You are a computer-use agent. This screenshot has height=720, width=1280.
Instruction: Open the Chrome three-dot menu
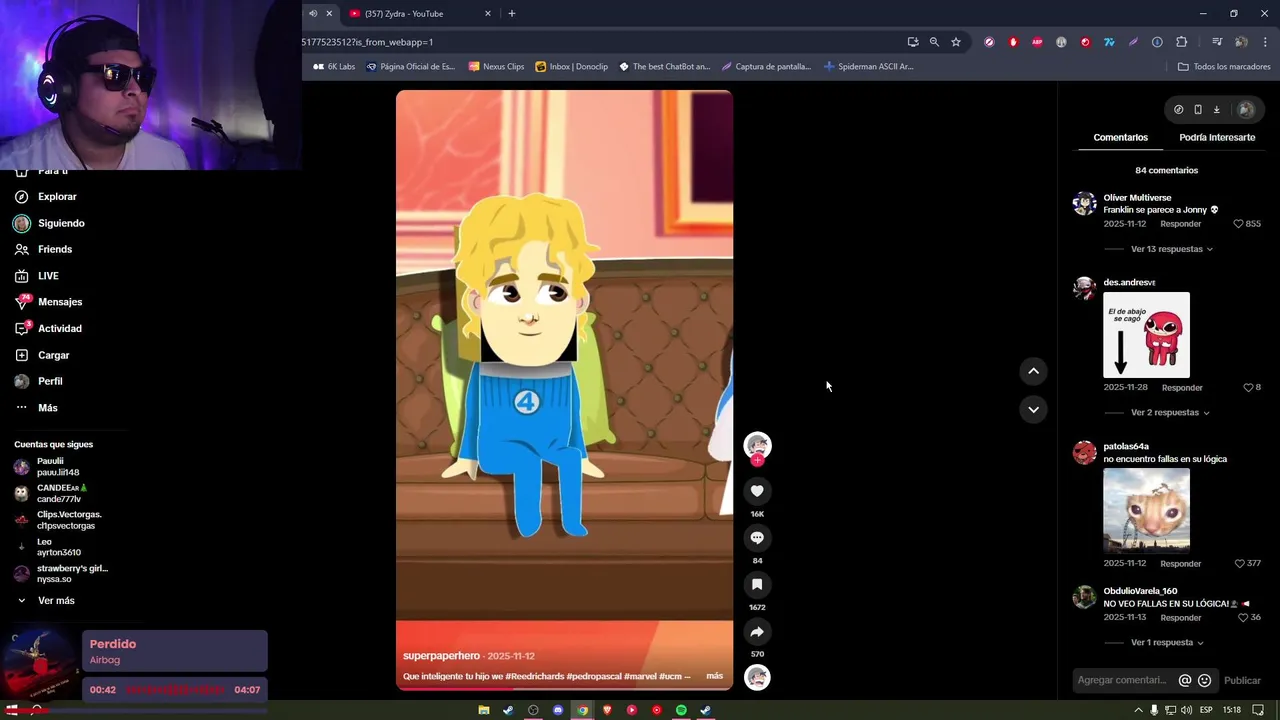pyautogui.click(x=1265, y=42)
